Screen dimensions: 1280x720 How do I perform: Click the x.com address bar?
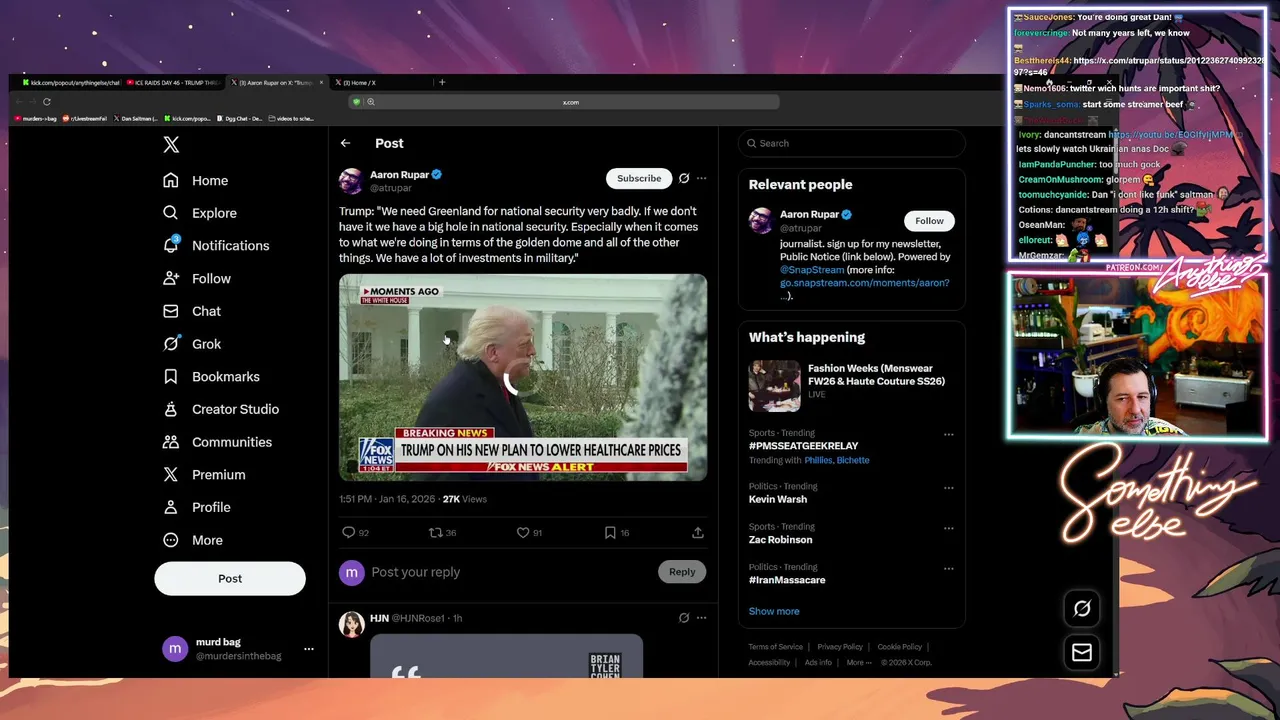coord(570,102)
